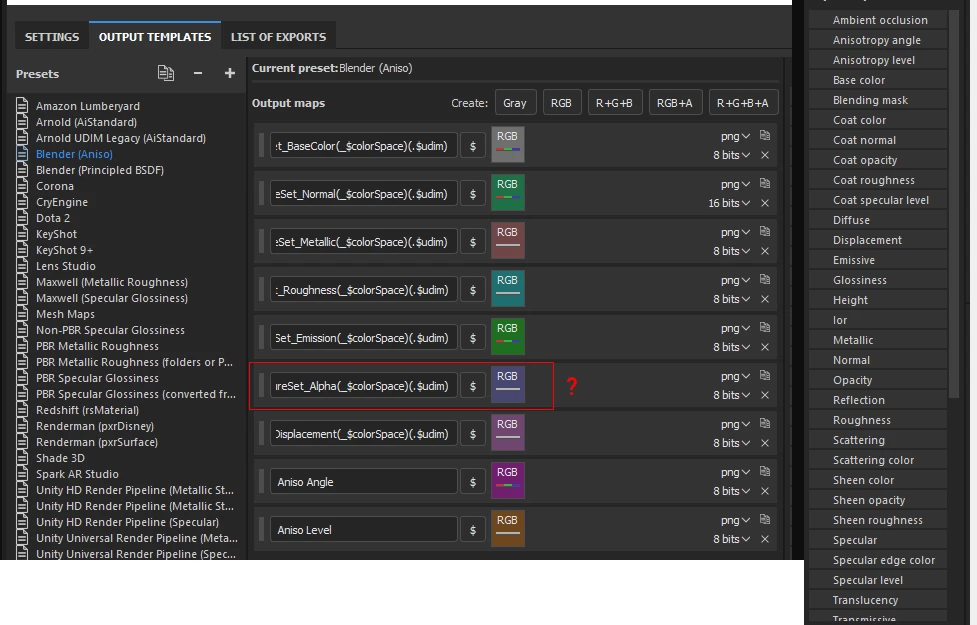Create an R+G+B output map
Image resolution: width=977 pixels, height=625 pixels.
click(614, 103)
